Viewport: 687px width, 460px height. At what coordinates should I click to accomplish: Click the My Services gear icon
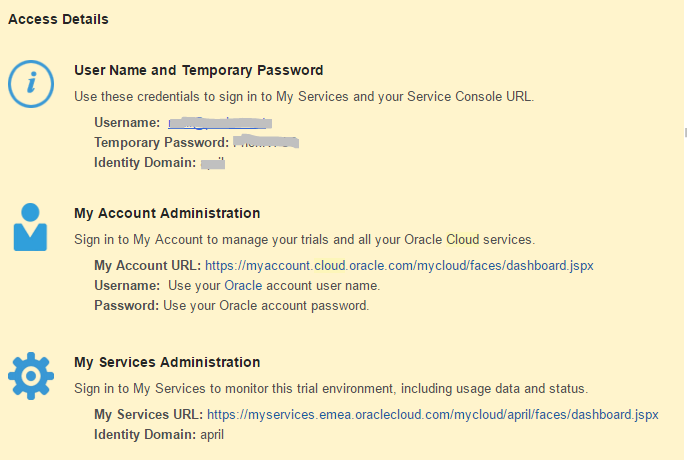31,376
